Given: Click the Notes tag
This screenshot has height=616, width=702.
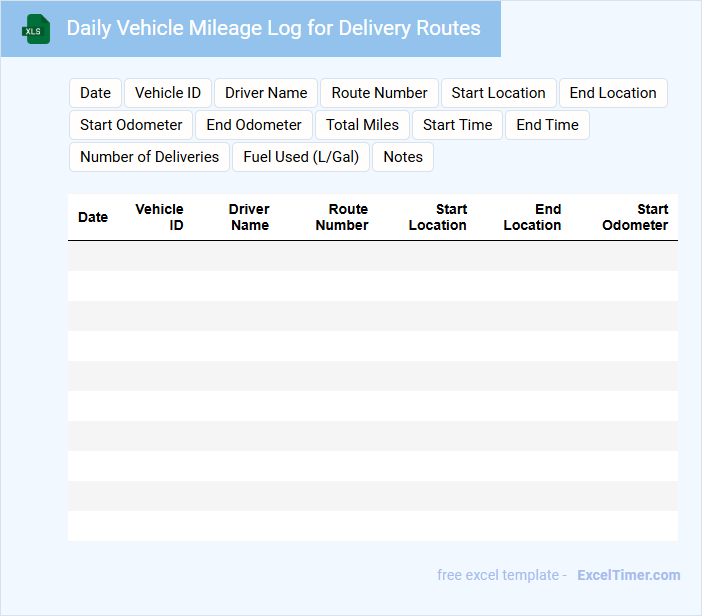Looking at the screenshot, I should [x=403, y=157].
